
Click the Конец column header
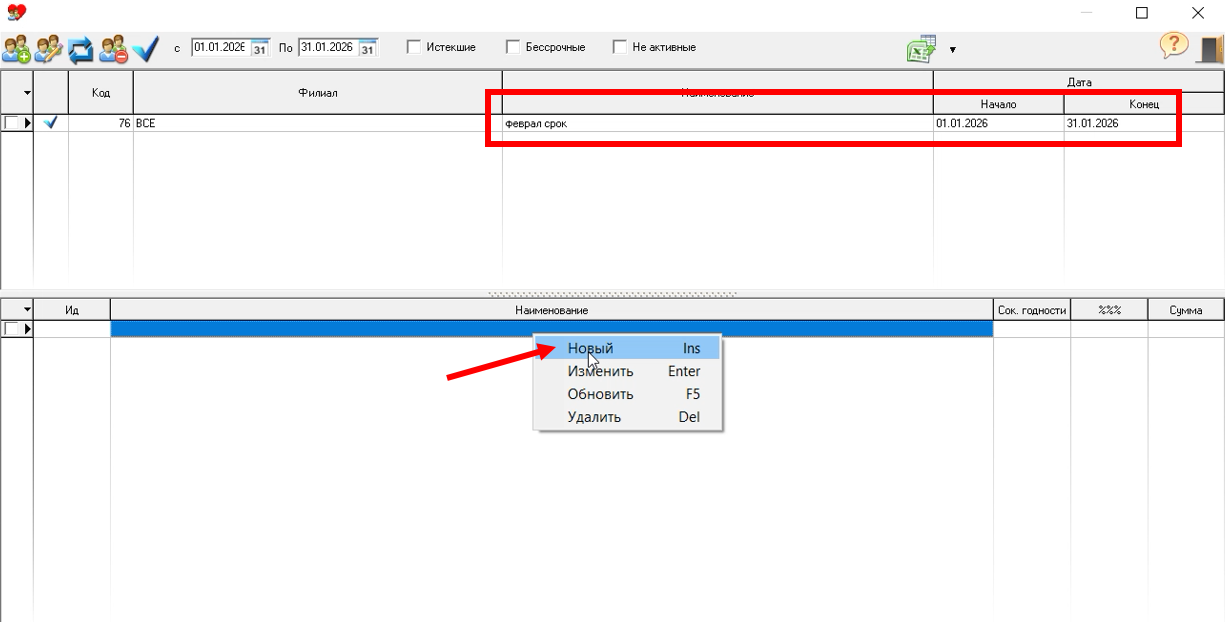(x=1144, y=104)
